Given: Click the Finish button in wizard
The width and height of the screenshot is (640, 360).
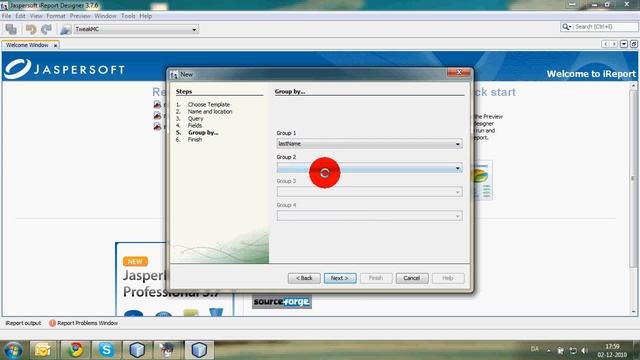Looking at the screenshot, I should (376, 278).
